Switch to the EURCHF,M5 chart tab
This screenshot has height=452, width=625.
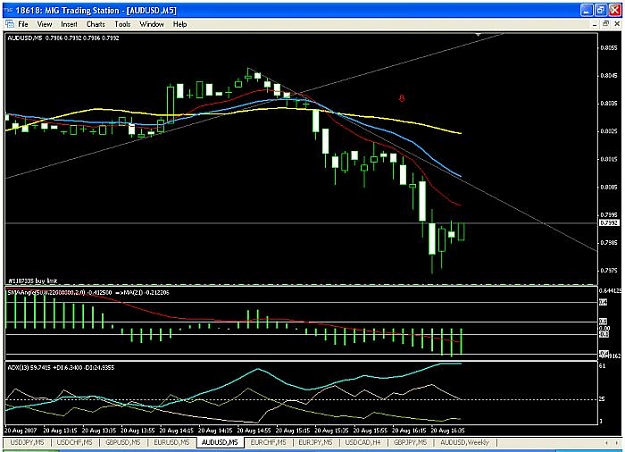(269, 442)
